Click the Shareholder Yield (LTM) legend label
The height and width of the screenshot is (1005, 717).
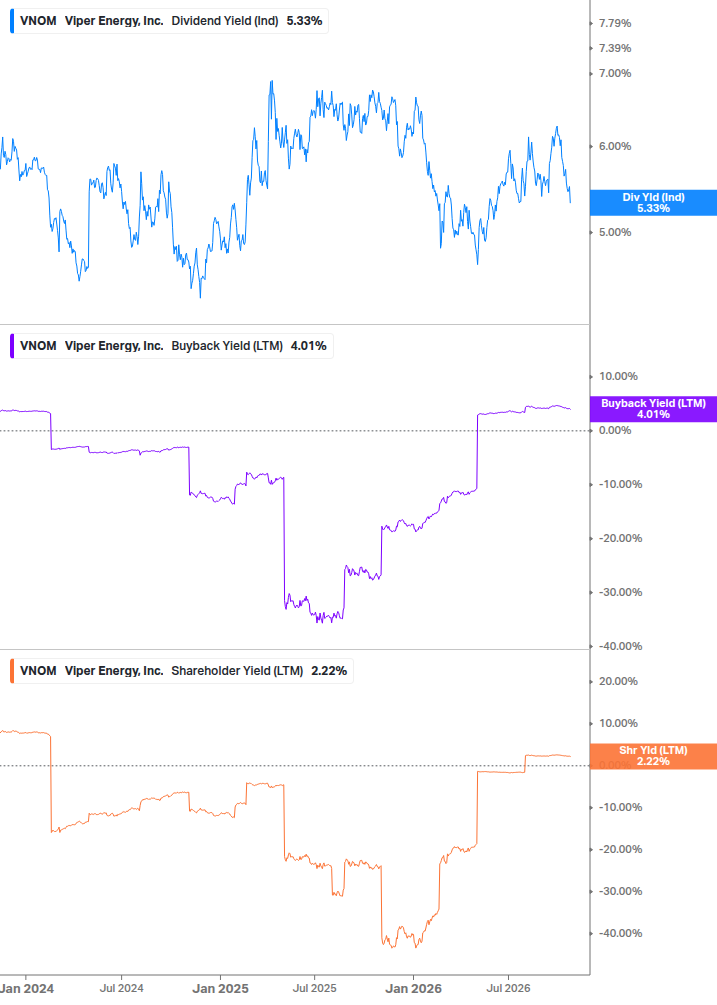(237, 671)
